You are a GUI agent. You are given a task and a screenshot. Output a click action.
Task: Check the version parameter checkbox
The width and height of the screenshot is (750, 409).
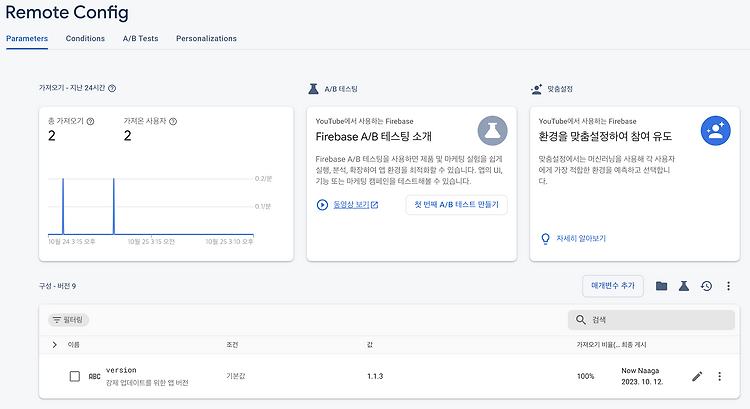(75, 376)
